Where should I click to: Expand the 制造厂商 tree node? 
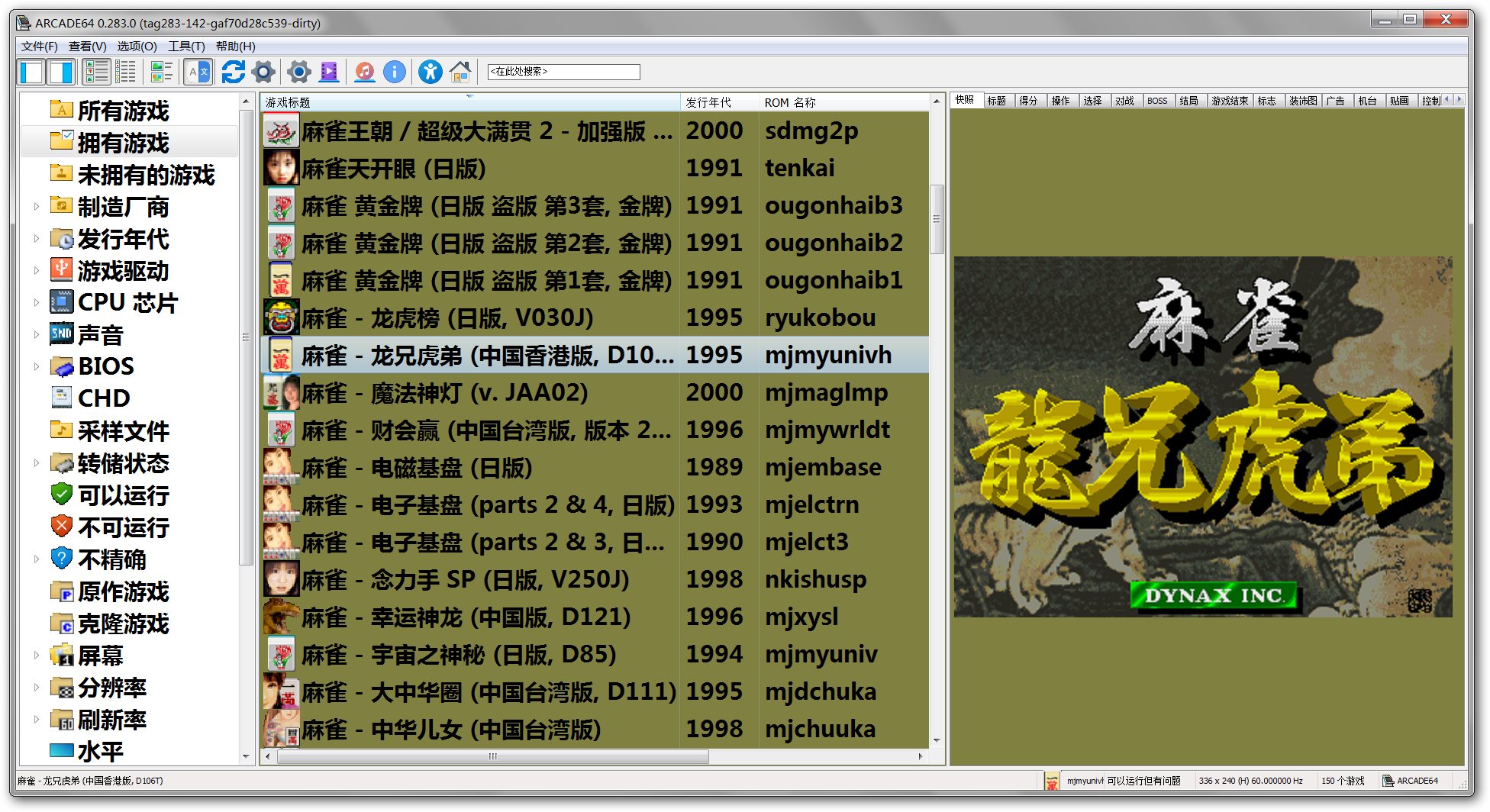click(x=36, y=206)
